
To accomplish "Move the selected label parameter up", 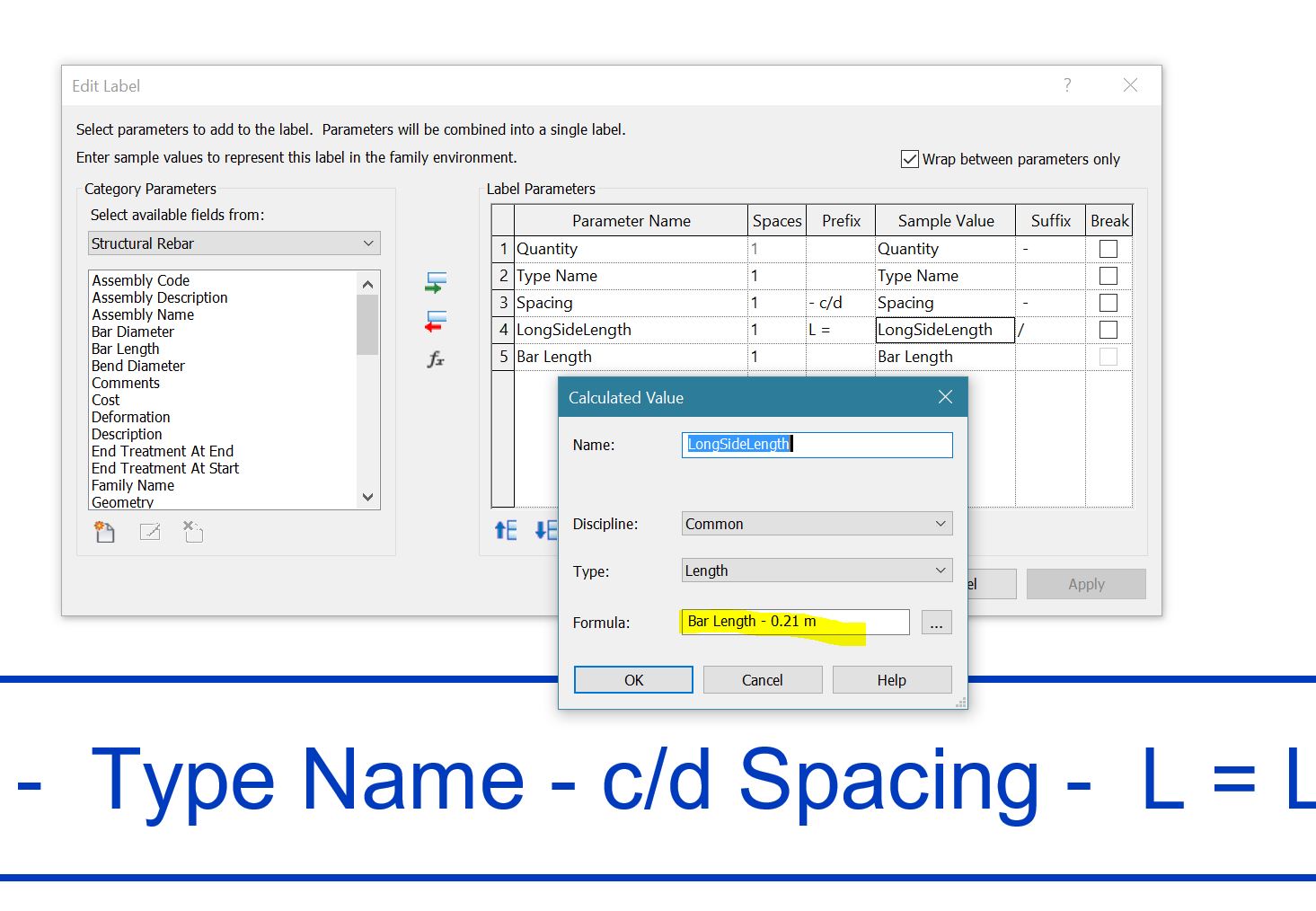I will [x=505, y=530].
